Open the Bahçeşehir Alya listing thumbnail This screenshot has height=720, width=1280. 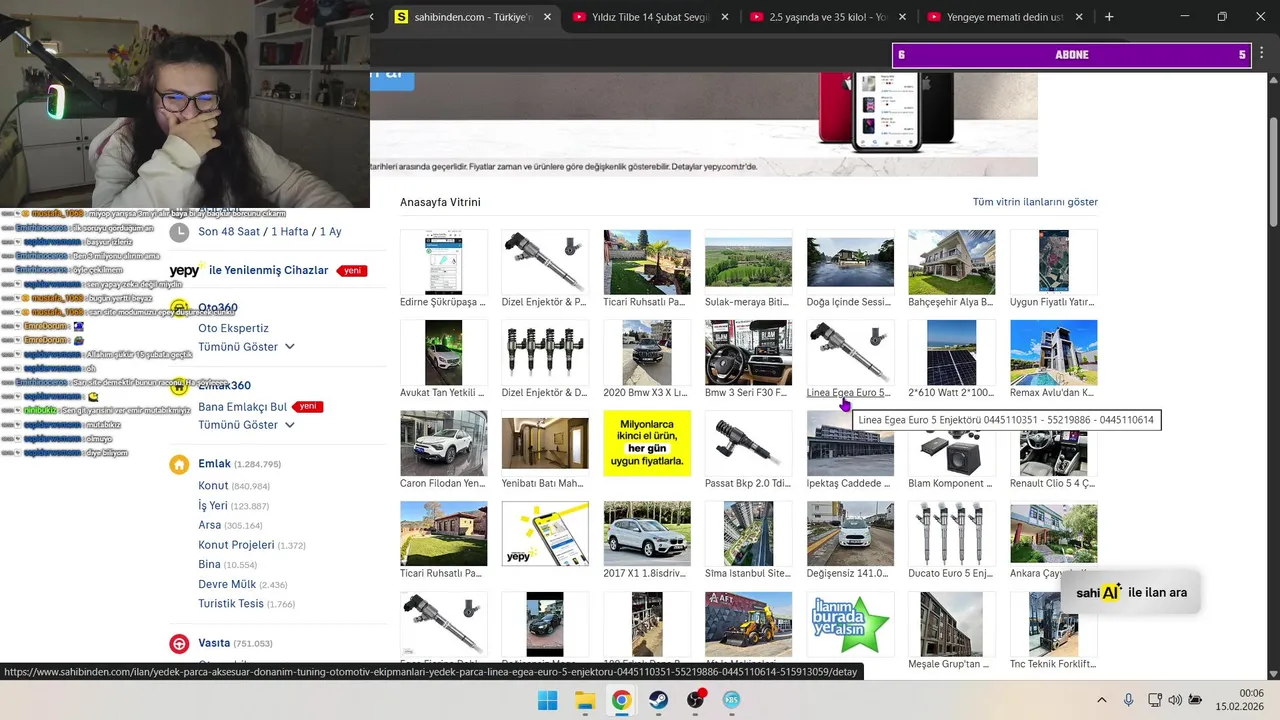(x=951, y=262)
